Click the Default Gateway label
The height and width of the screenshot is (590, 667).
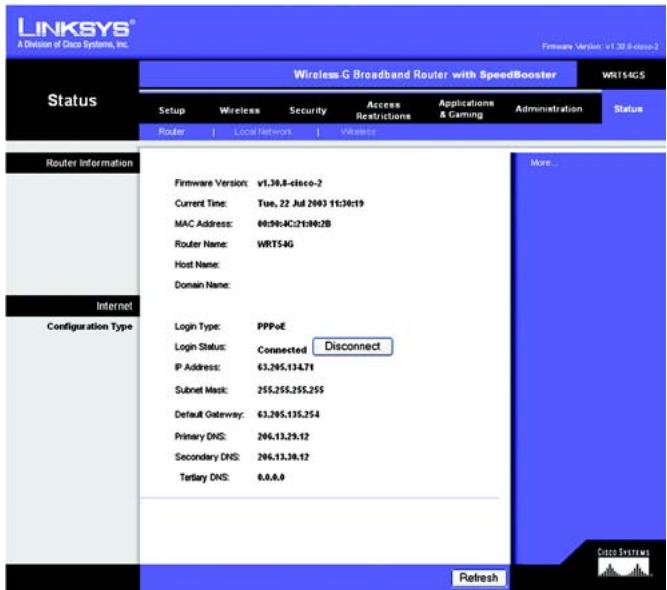[x=209, y=414]
